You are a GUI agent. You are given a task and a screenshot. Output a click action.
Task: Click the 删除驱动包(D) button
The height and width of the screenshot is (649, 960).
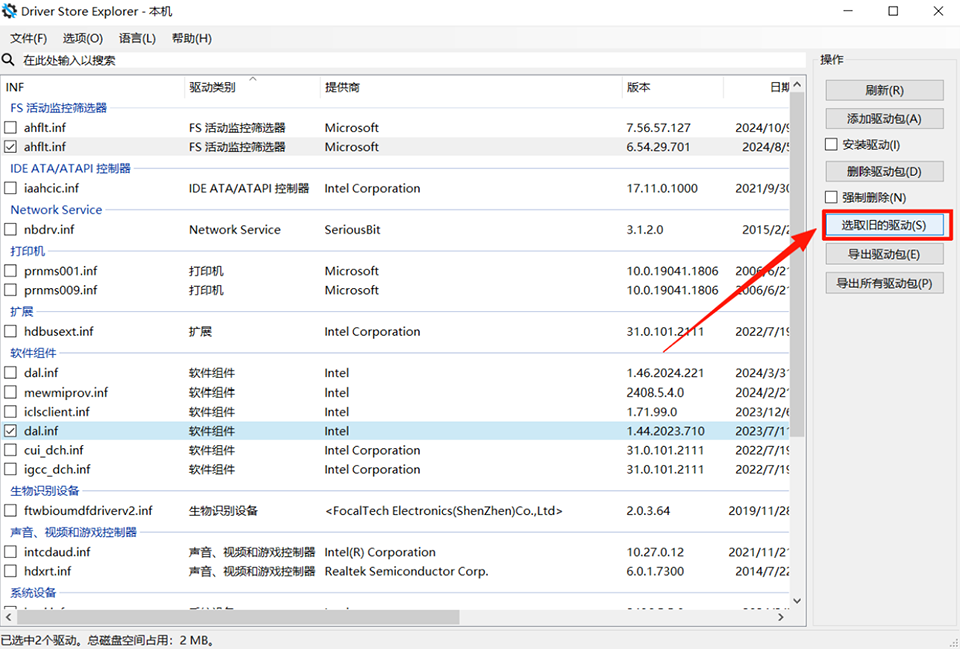pyautogui.click(x=884, y=171)
